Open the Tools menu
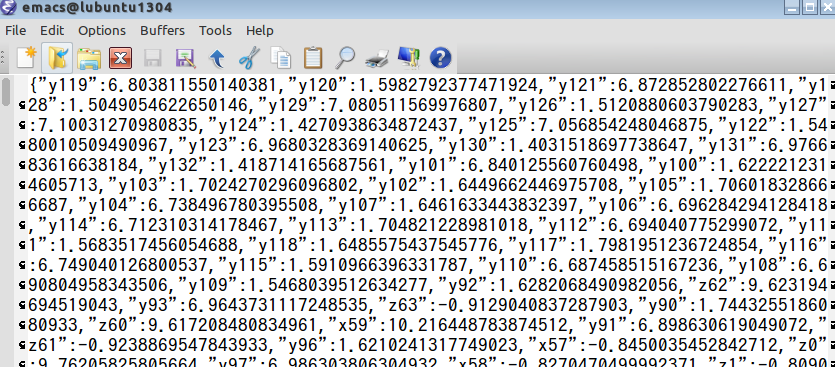835x367 pixels. (216, 30)
